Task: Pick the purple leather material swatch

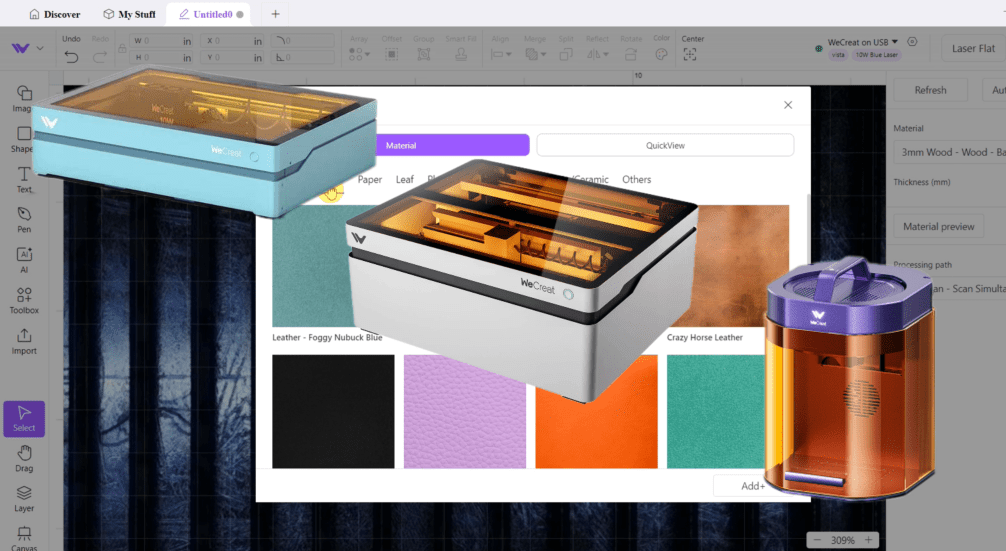Action: (x=465, y=411)
